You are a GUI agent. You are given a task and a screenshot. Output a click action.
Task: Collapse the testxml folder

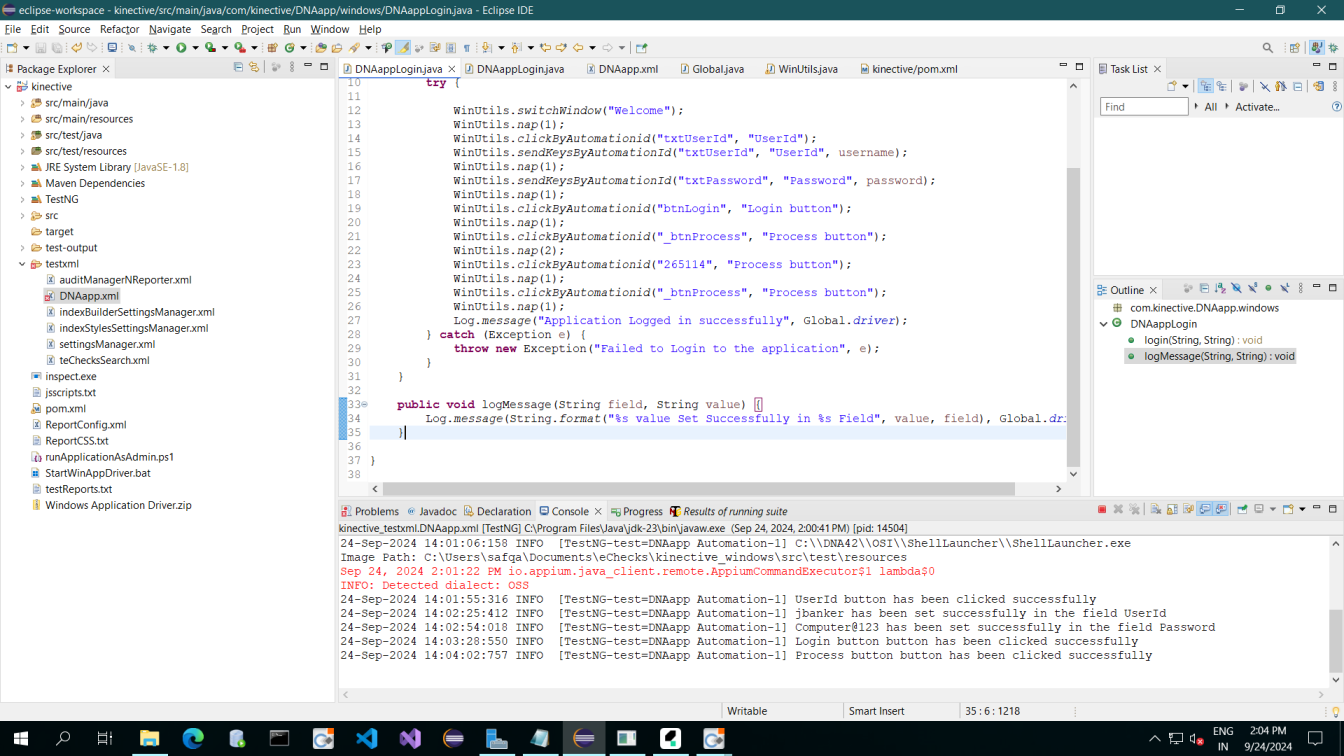tap(23, 264)
